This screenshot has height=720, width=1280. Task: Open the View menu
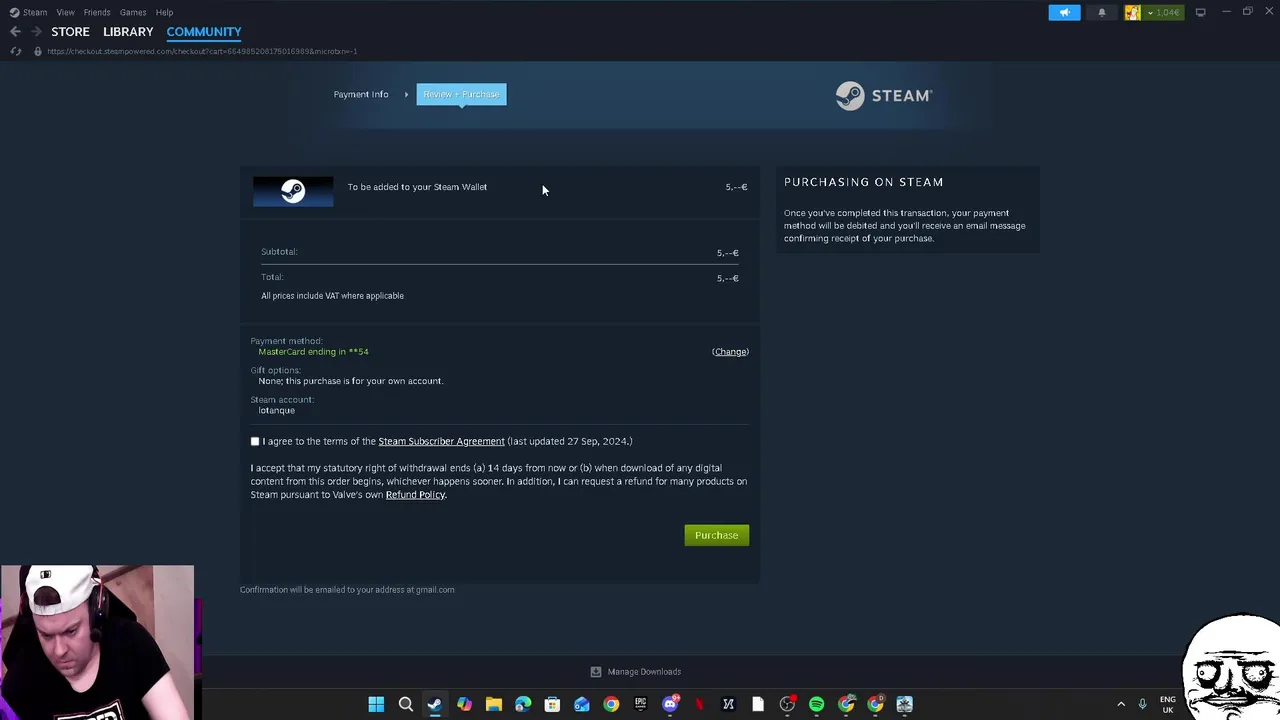coord(65,12)
